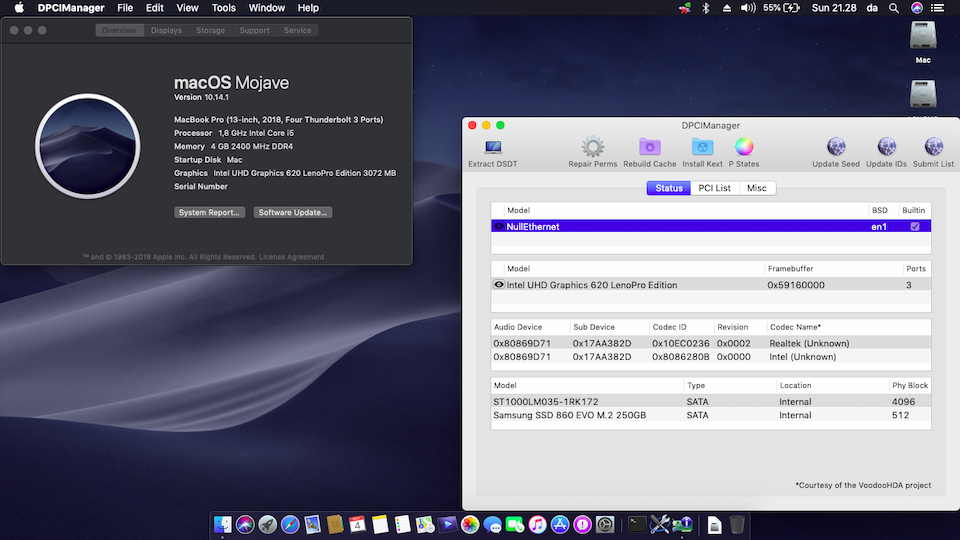Open iTunes from the dock
Image resolution: width=960 pixels, height=540 pixels.
point(538,525)
